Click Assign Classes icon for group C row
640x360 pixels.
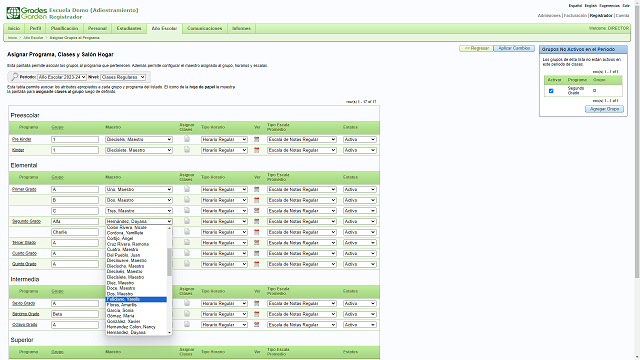187,210
